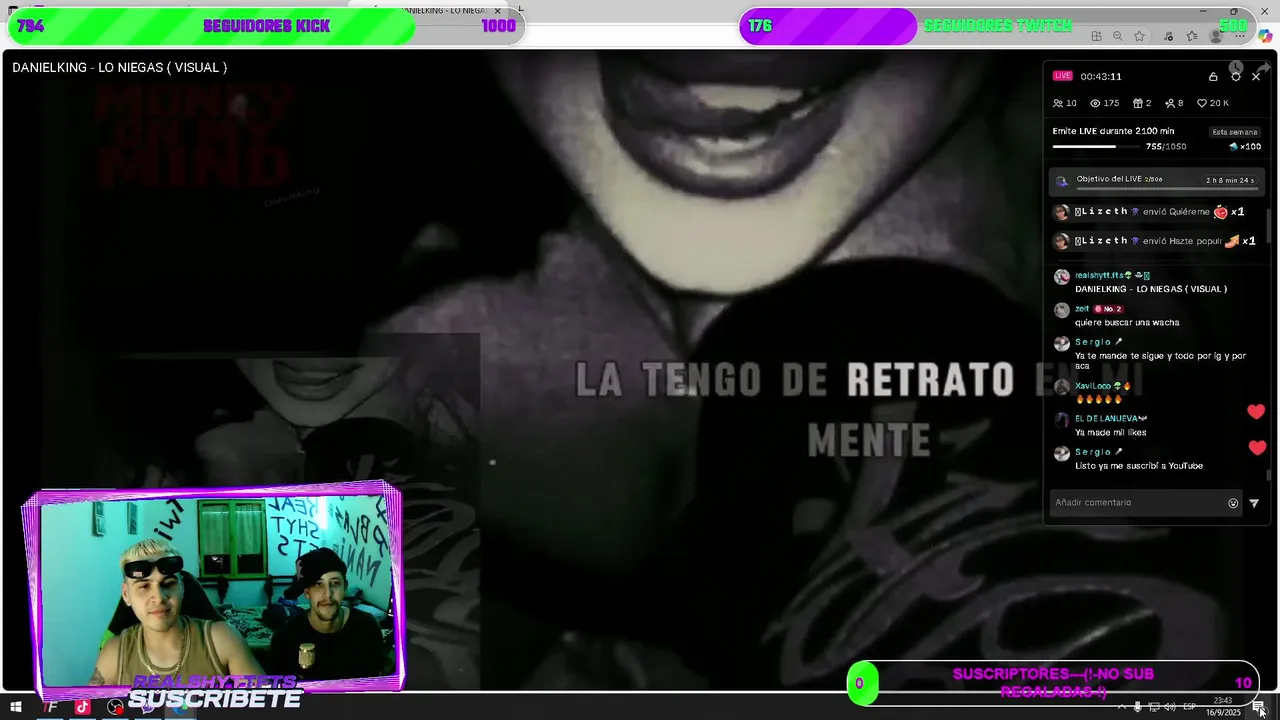Open TikTok app from the taskbar
The height and width of the screenshot is (720, 1280).
pyautogui.click(x=82, y=707)
